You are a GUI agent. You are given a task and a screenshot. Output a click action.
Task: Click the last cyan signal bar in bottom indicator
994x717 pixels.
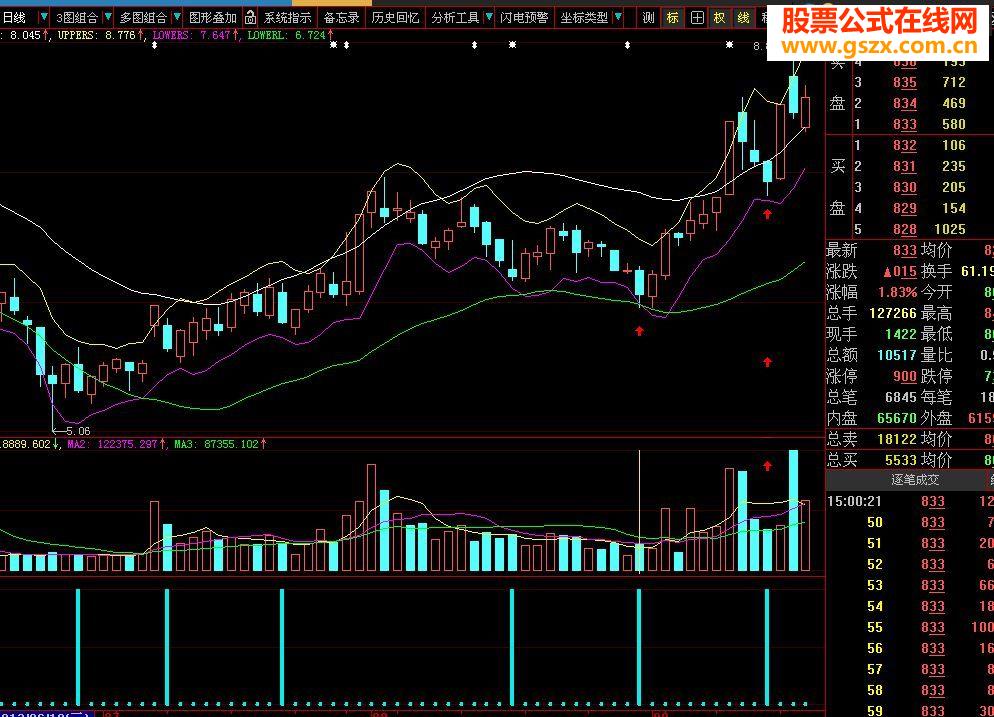(x=766, y=647)
